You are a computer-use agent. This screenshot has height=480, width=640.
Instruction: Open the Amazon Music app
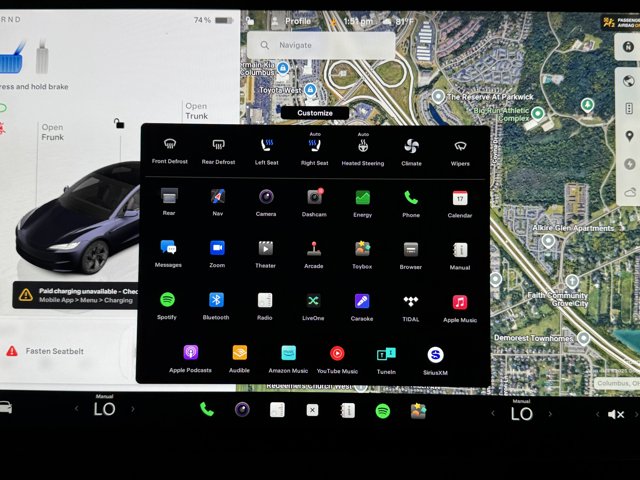pos(288,360)
